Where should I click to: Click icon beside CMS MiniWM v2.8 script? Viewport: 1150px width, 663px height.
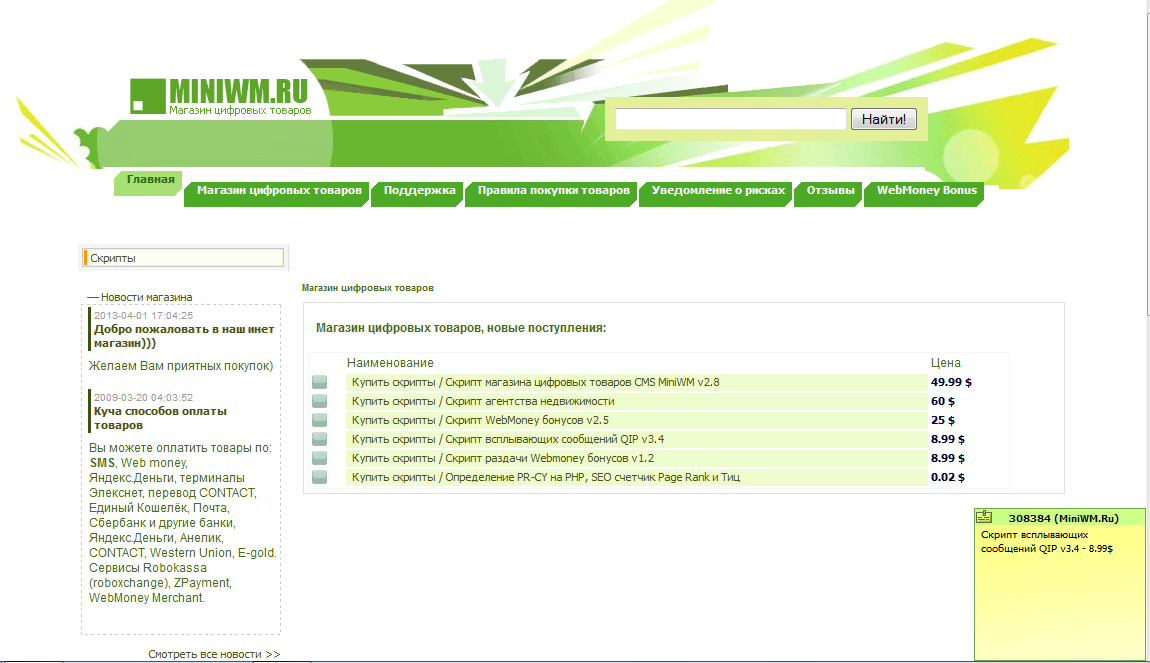320,382
